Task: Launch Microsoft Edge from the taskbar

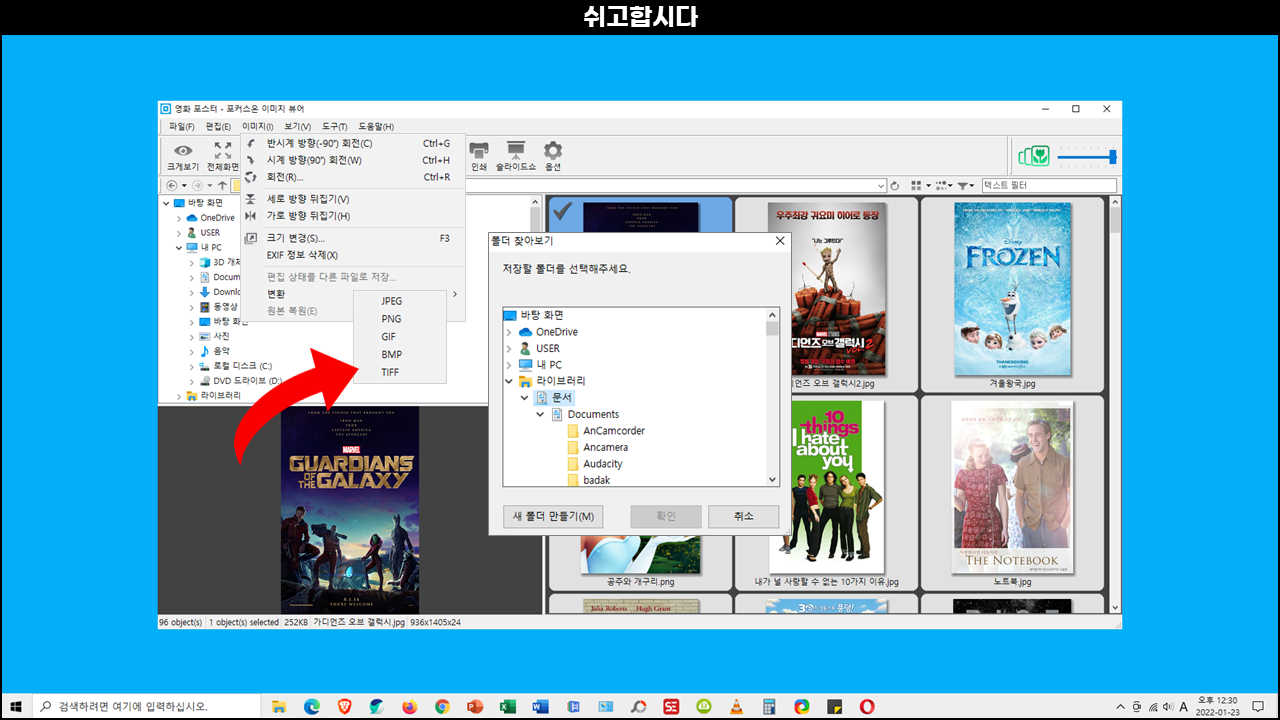Action: (x=312, y=706)
